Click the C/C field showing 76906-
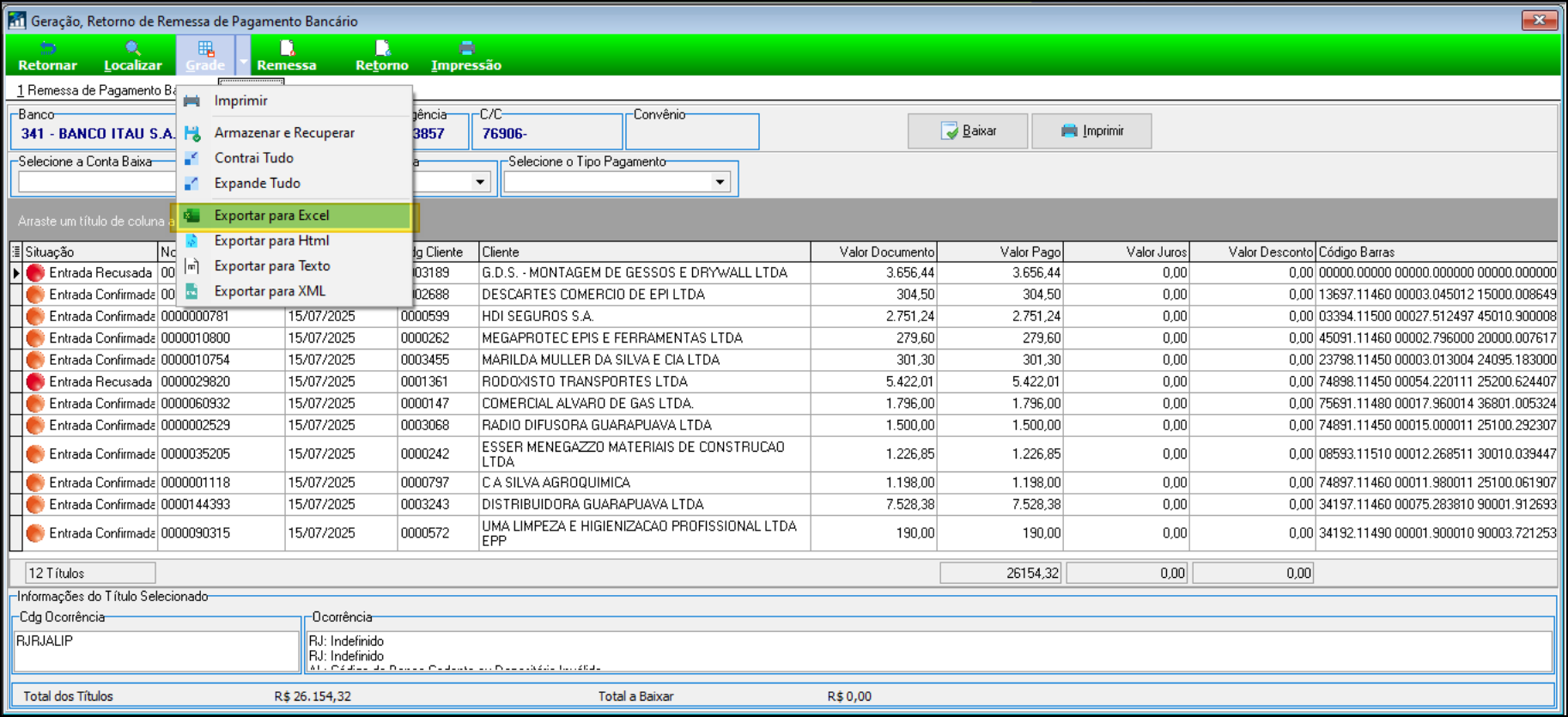This screenshot has width=1568, height=717. (547, 133)
